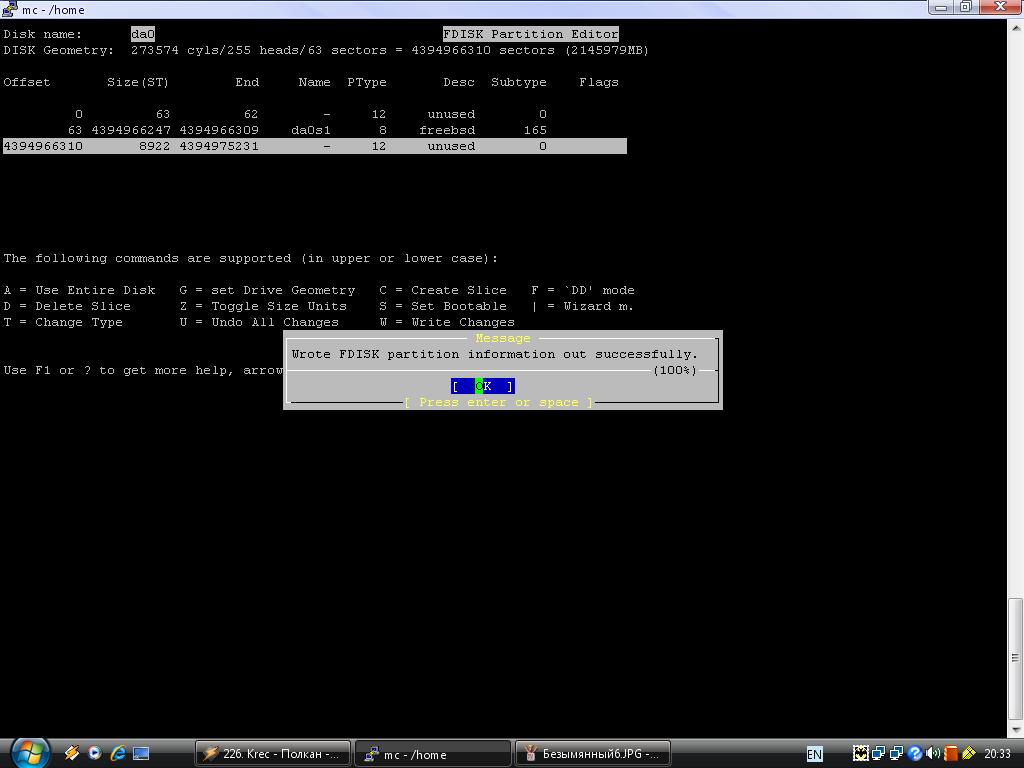Switch to Безымянный6.JPG taskbar window

click(x=592, y=753)
